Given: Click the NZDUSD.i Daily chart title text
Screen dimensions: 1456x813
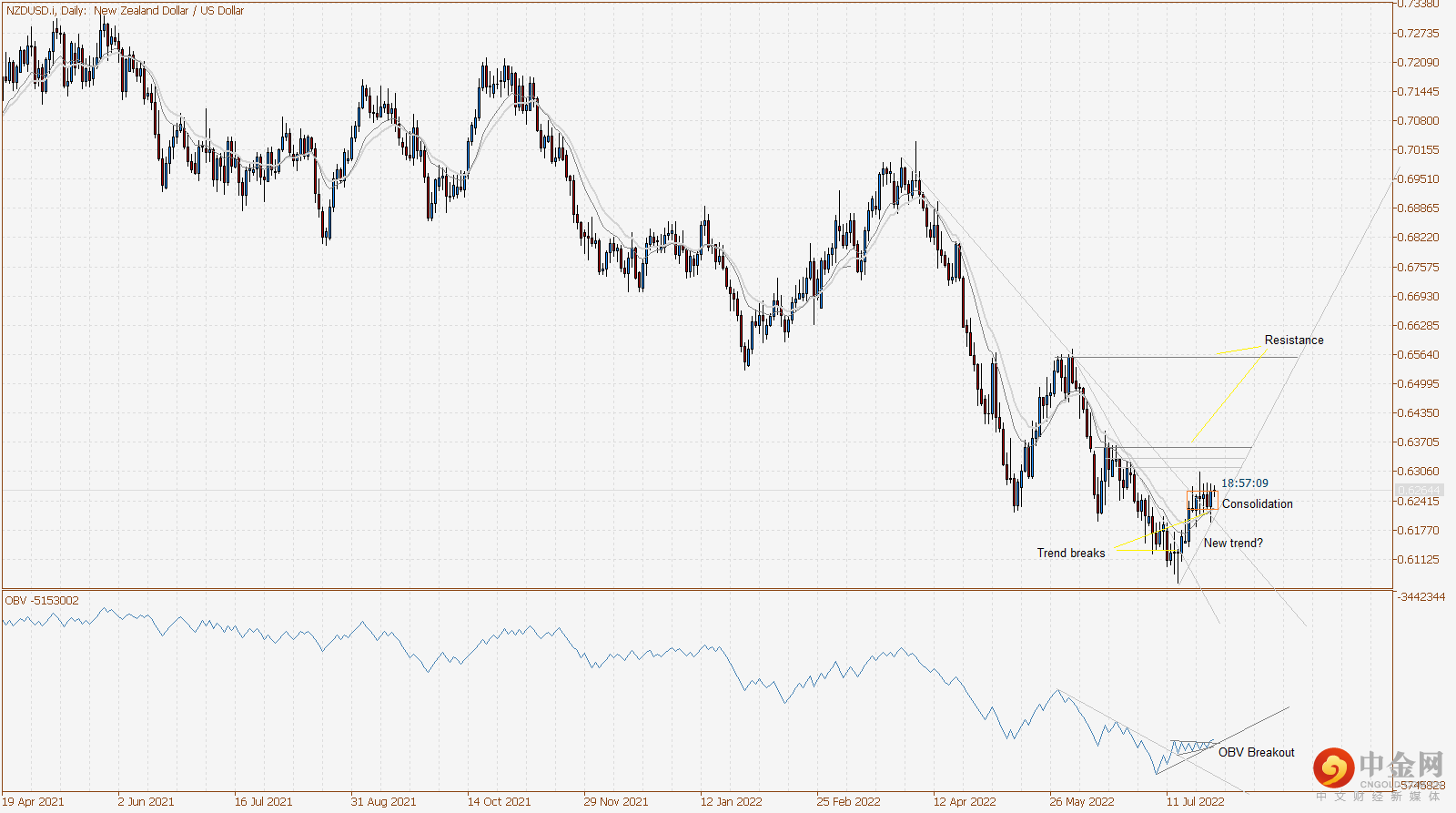Looking at the screenshot, I should pyautogui.click(x=126, y=11).
